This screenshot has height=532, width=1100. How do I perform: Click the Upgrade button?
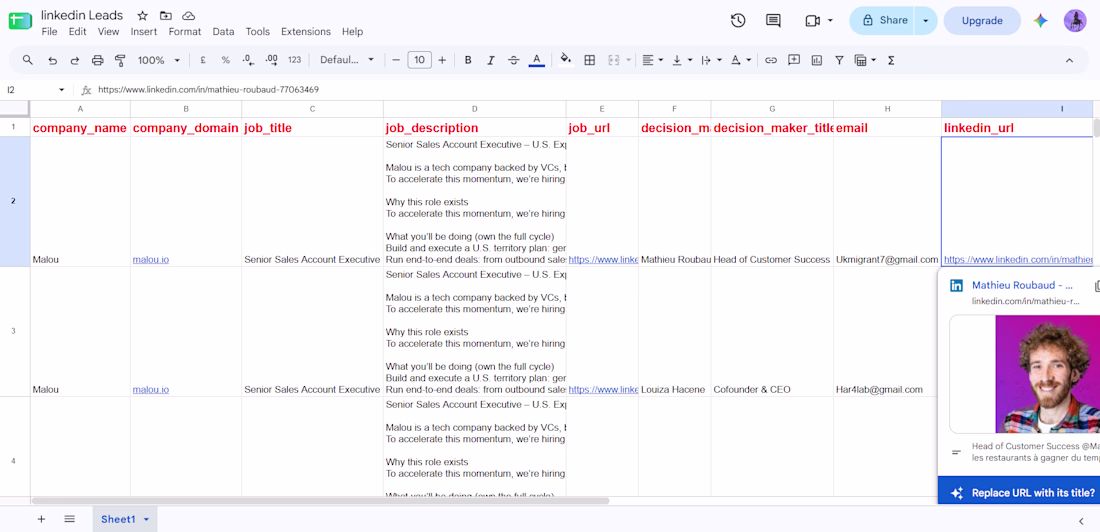coord(981,20)
